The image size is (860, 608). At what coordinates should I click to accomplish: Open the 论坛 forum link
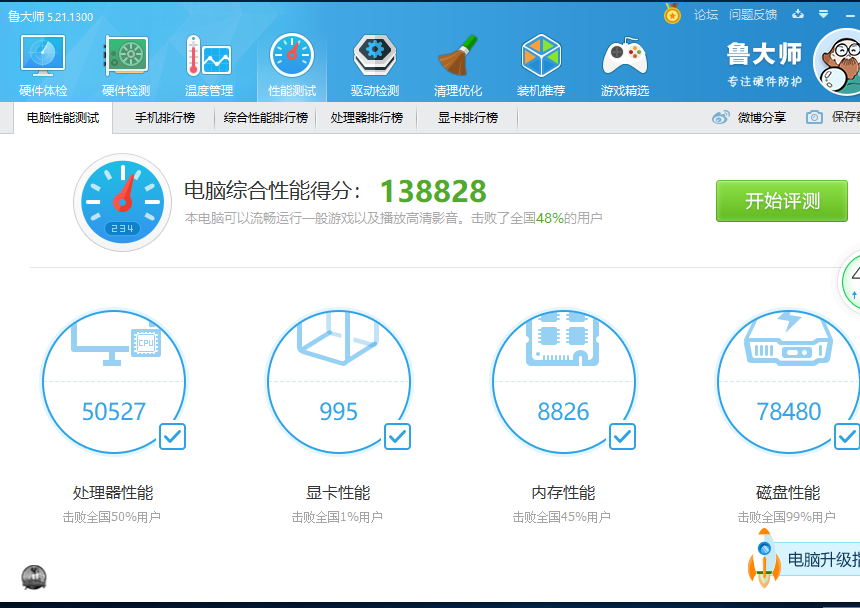point(705,15)
